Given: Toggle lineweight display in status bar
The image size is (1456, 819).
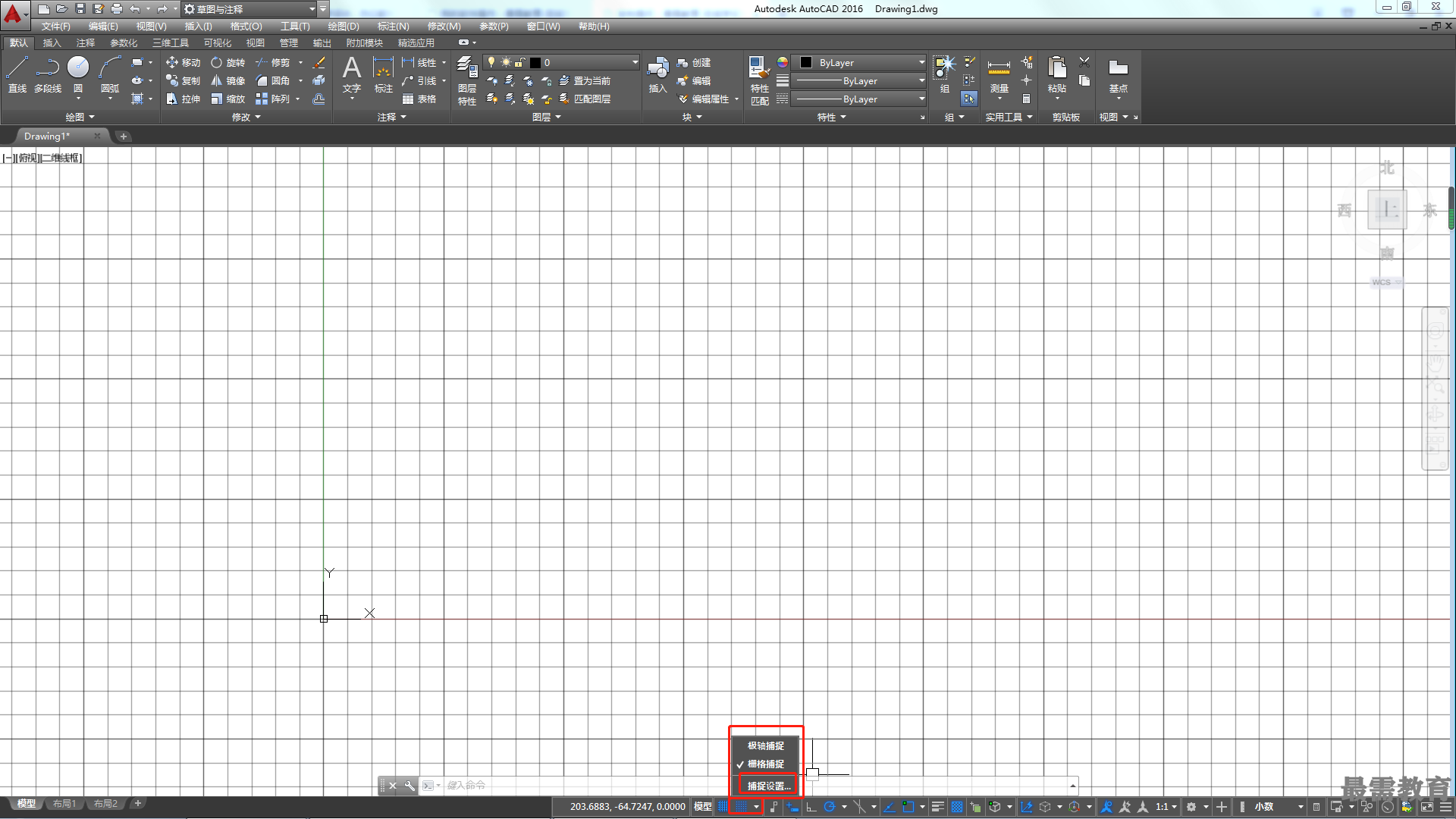Looking at the screenshot, I should (x=938, y=807).
